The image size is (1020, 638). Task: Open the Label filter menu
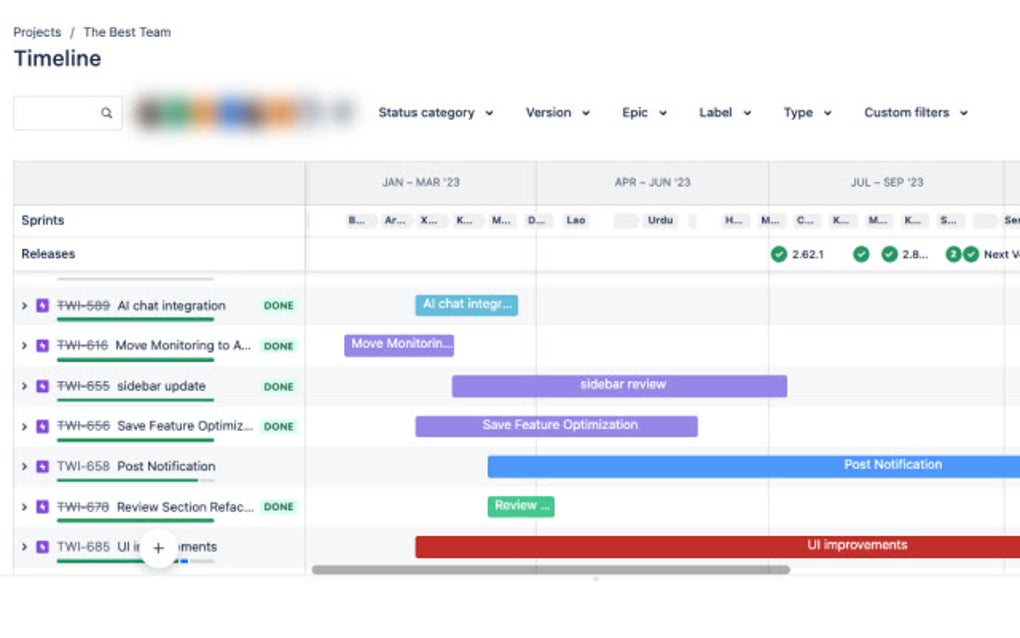(x=723, y=113)
